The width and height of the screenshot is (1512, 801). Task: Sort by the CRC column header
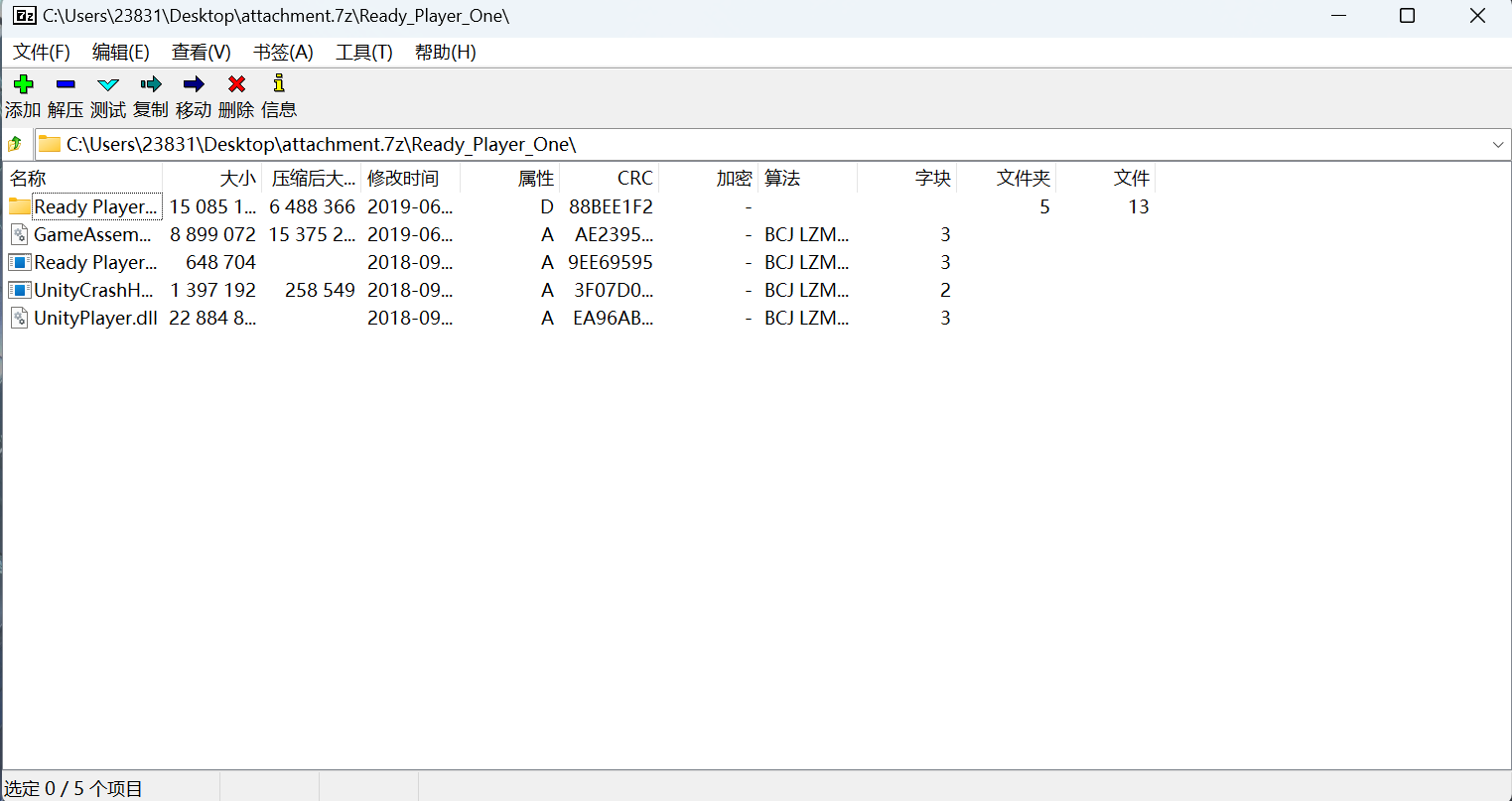(609, 179)
